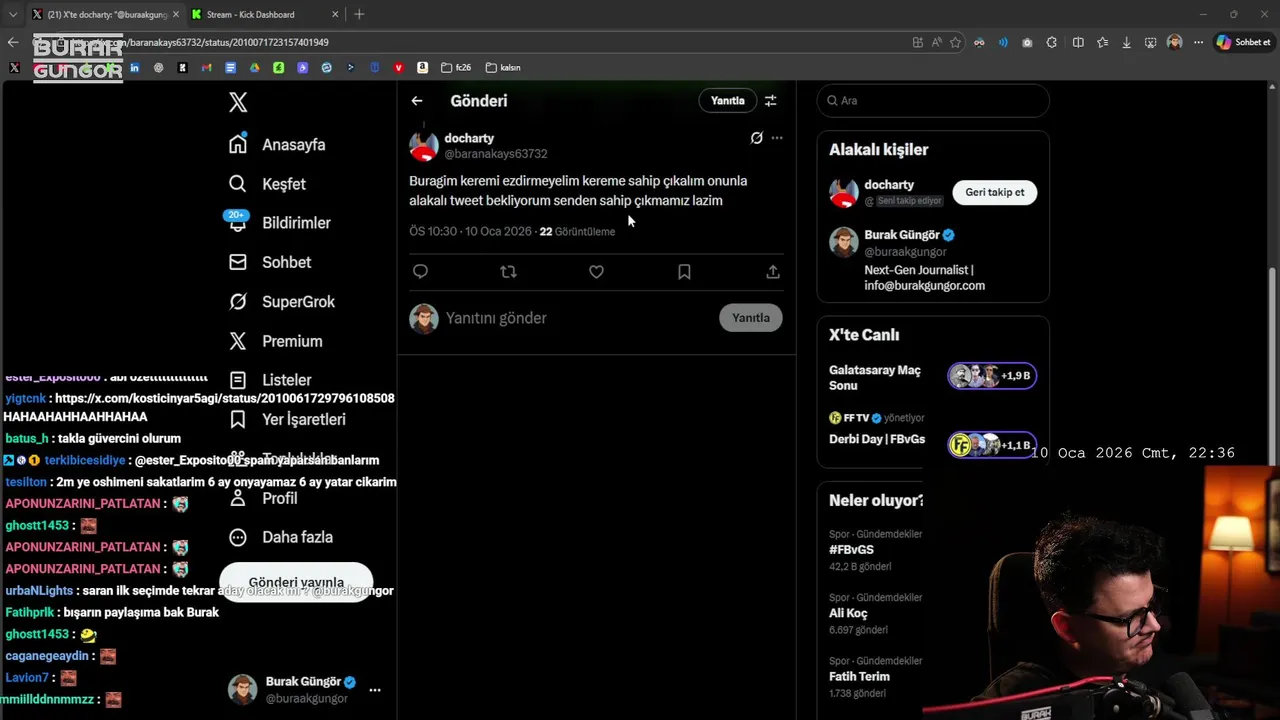This screenshot has height=720, width=1280.
Task: Click info@burakgungor.com bio link
Action: 924,286
